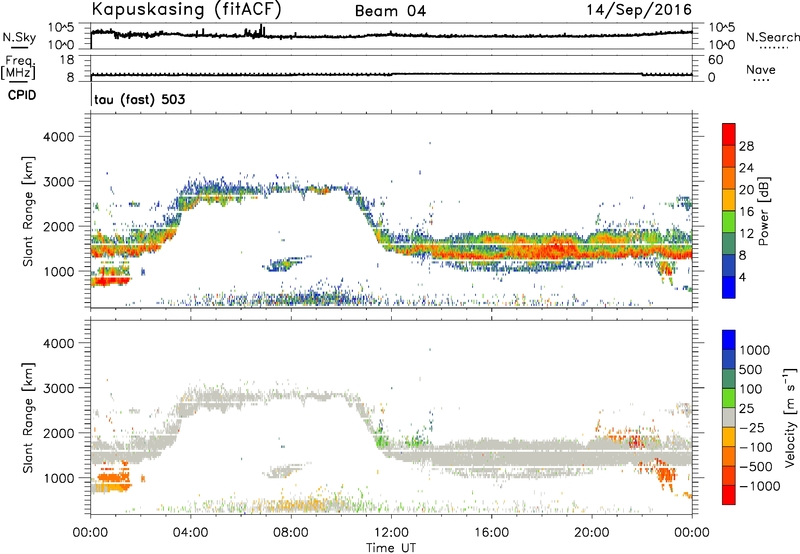Click the 'Slant Range [km]' label of the power panel

[29, 211]
